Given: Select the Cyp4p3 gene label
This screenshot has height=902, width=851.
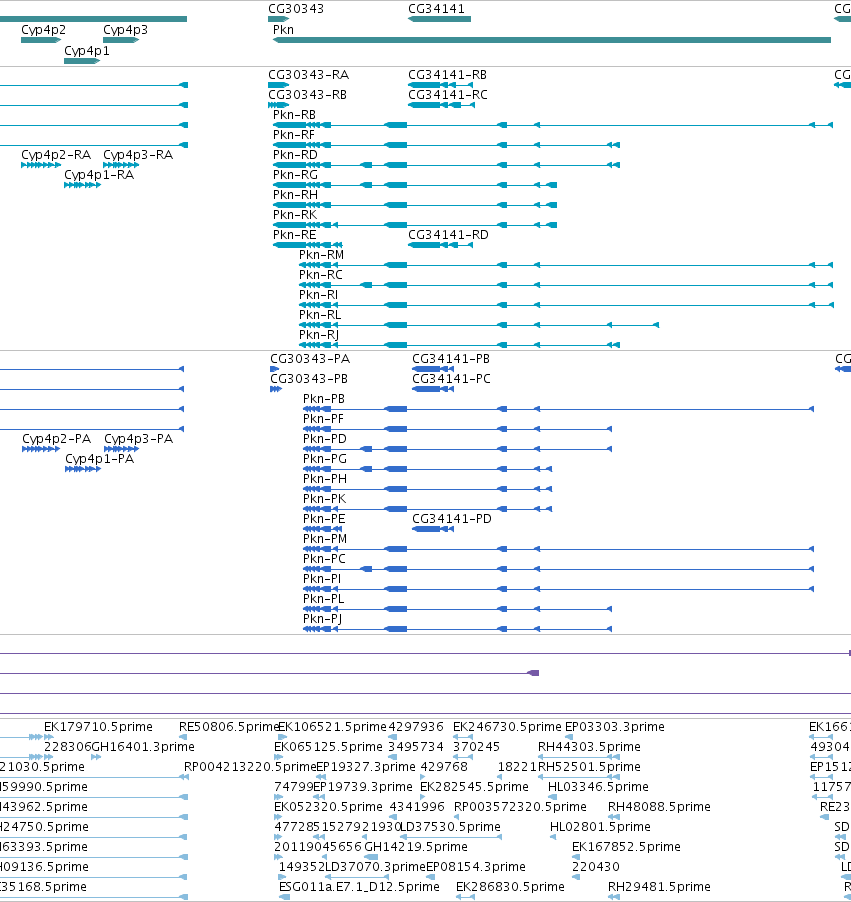Looking at the screenshot, I should [x=125, y=30].
